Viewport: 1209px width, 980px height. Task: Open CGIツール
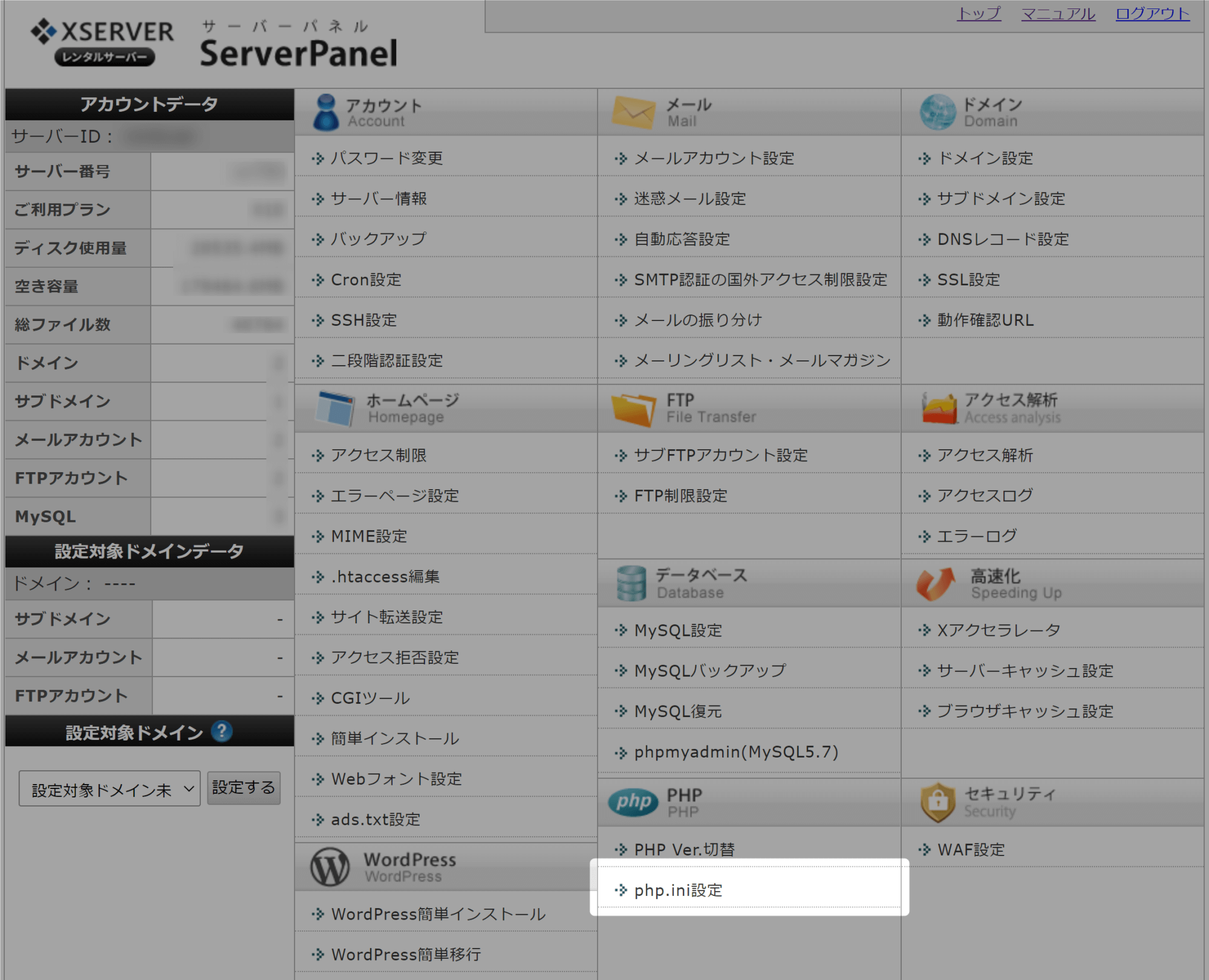click(x=370, y=698)
